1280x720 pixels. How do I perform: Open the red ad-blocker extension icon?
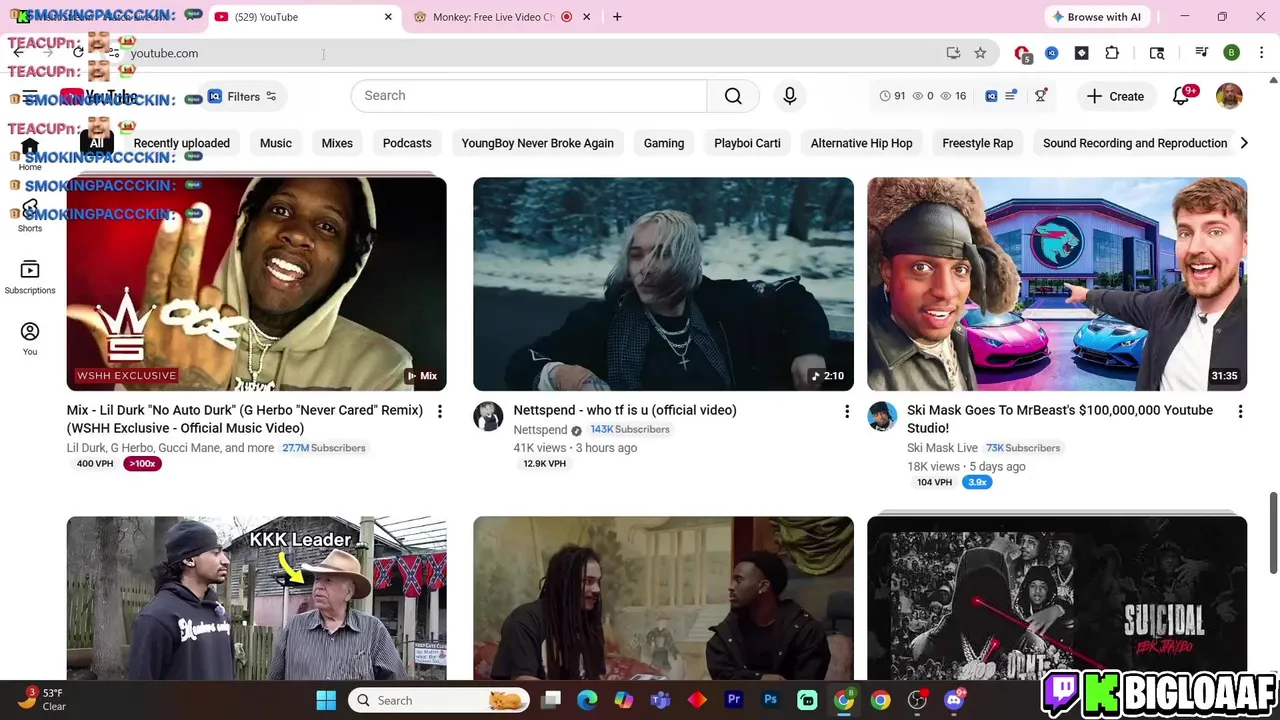(1022, 54)
